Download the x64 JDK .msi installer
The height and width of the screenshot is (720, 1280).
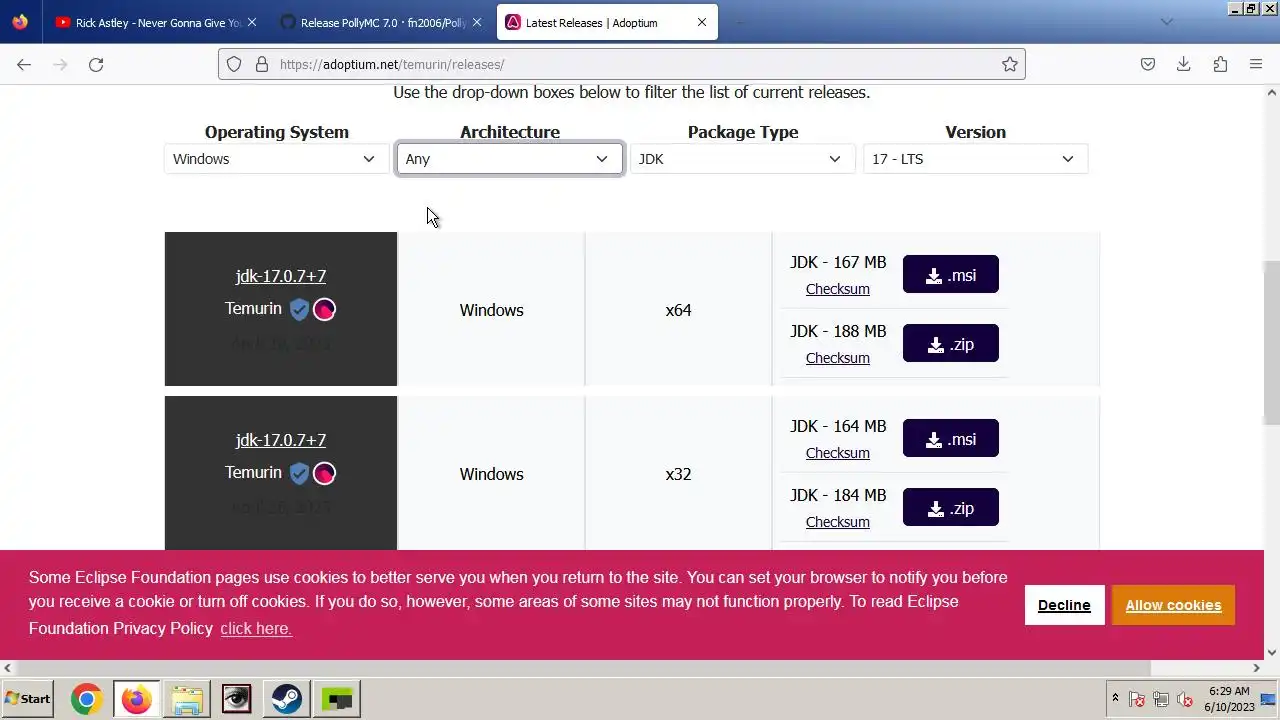[950, 275]
